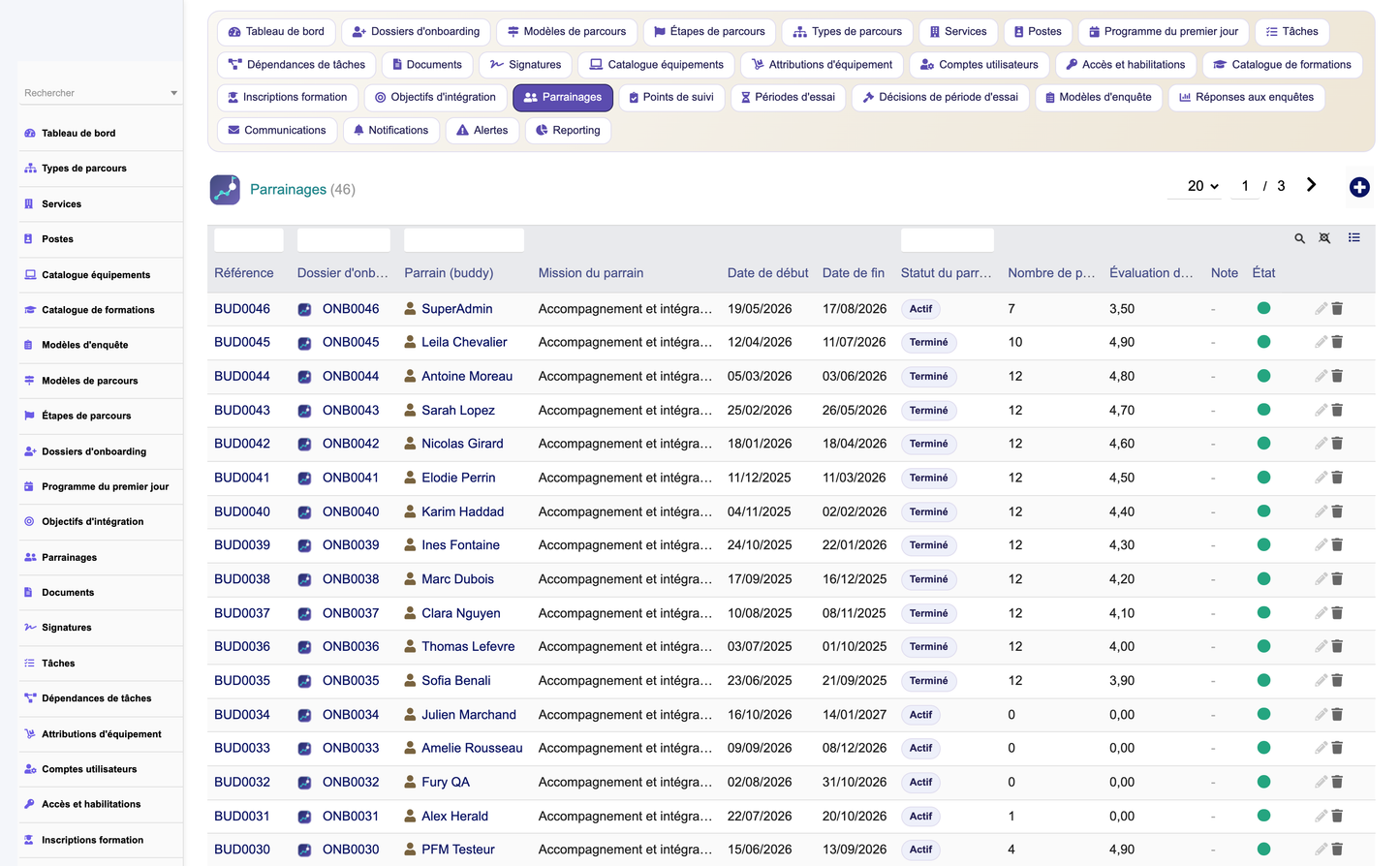Click current page number field
1400x866 pixels.
point(1245,186)
